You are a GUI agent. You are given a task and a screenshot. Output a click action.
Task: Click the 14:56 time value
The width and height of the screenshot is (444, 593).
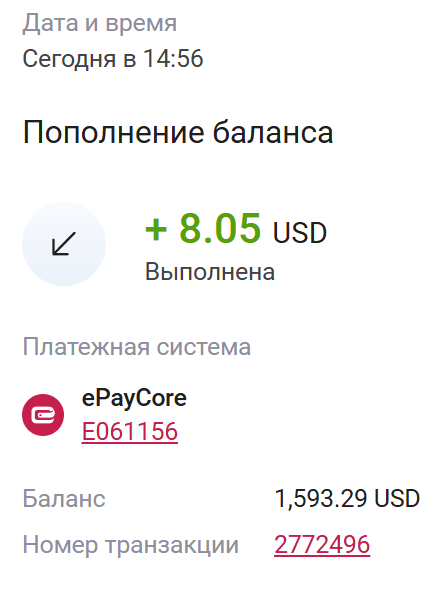click(x=173, y=59)
